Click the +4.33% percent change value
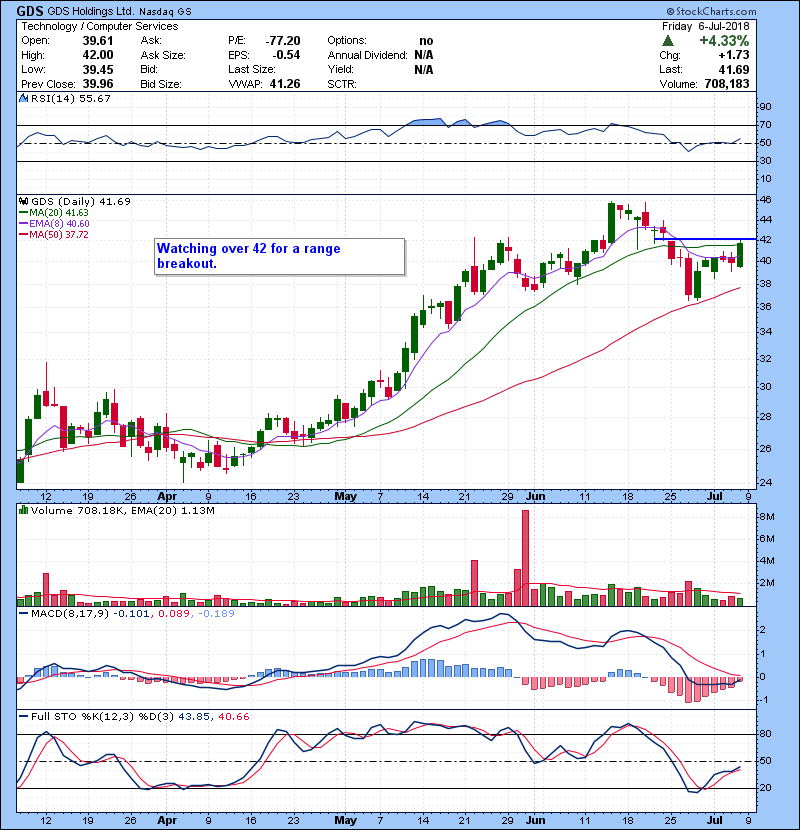800x830 pixels. click(x=724, y=41)
